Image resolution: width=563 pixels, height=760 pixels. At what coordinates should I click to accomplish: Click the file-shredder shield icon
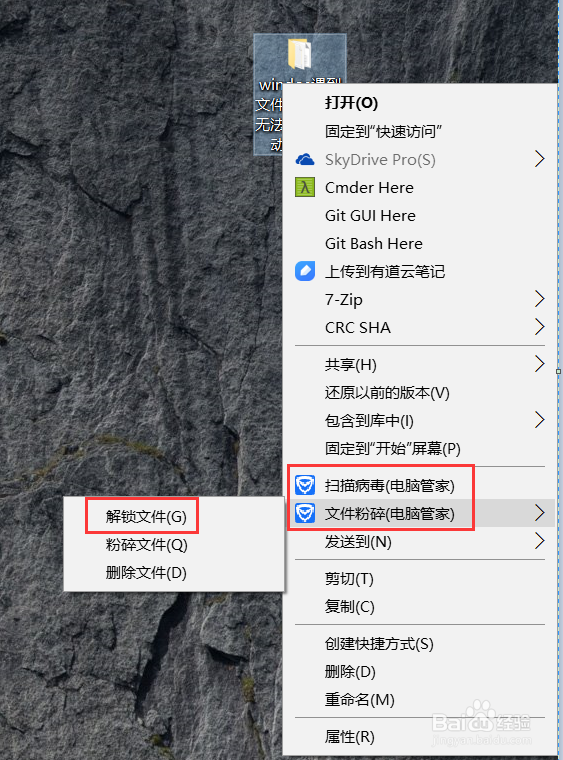[x=305, y=513]
